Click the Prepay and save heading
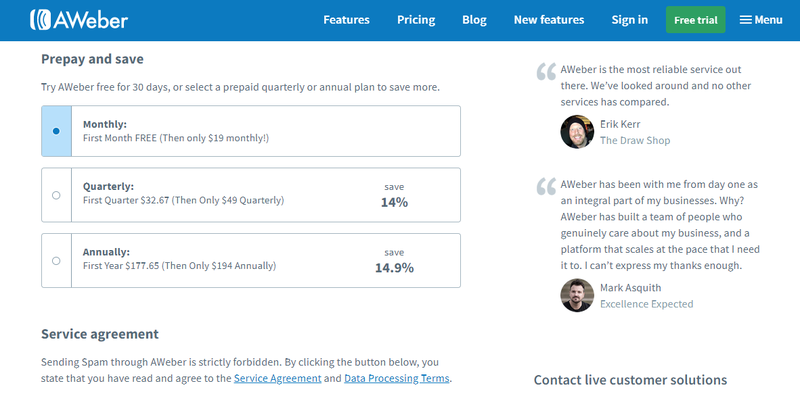 coord(92,59)
